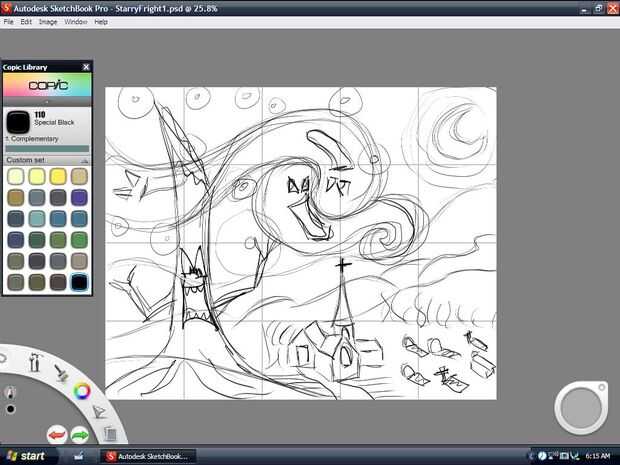Open the layers and files icon in lagoon
The width and height of the screenshot is (620, 465).
pos(110,433)
